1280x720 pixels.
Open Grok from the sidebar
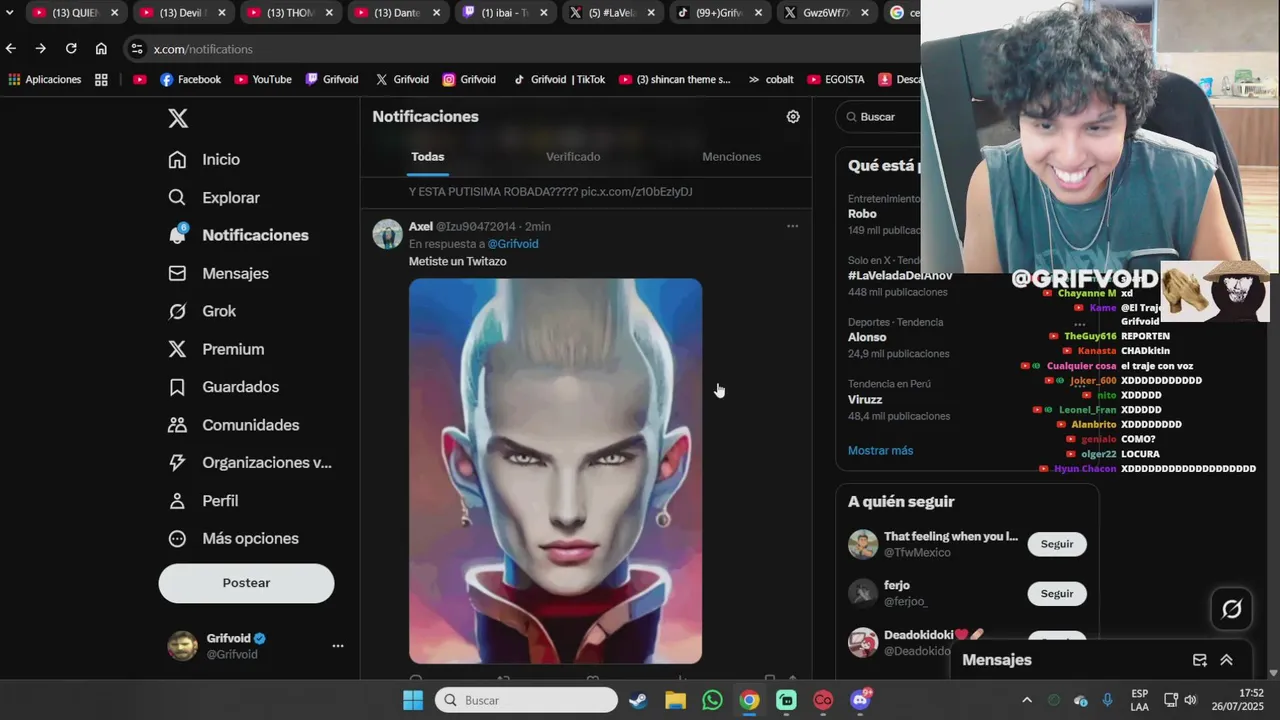point(202,311)
